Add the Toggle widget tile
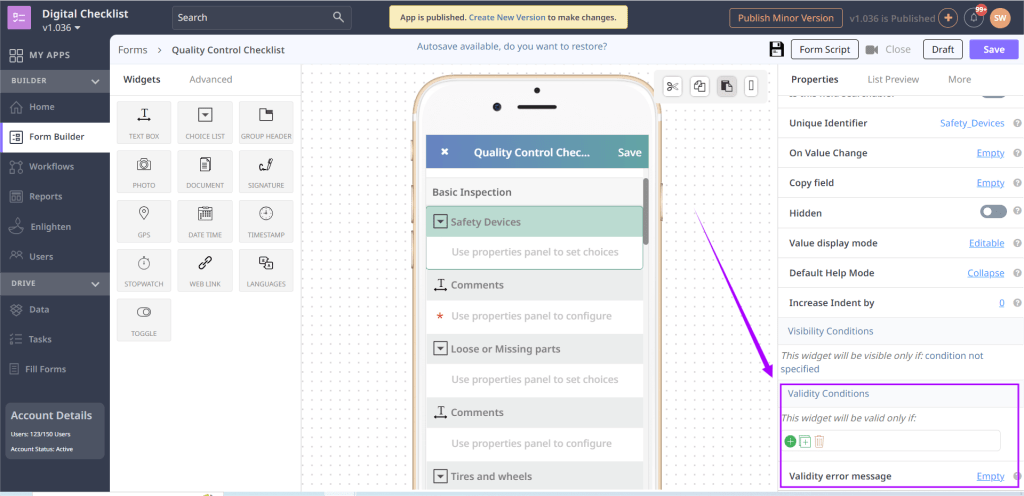1024x496 pixels. coord(144,318)
